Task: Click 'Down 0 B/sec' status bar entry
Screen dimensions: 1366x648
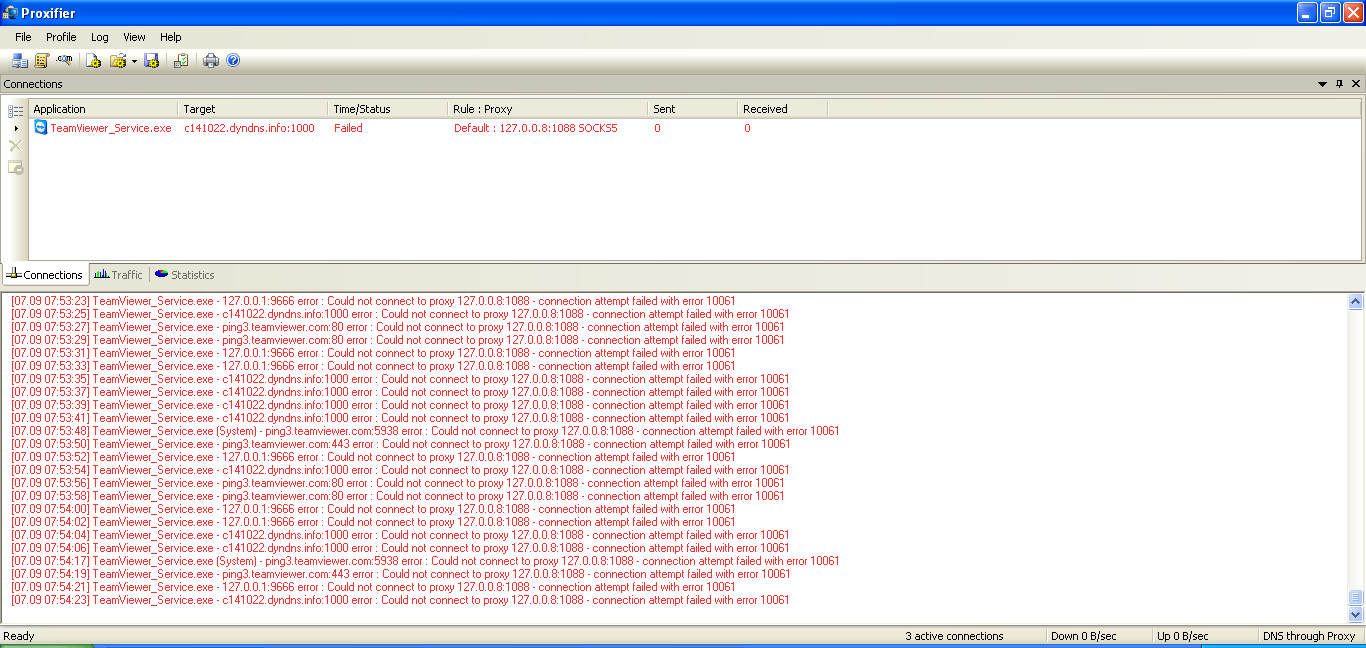Action: point(1083,636)
